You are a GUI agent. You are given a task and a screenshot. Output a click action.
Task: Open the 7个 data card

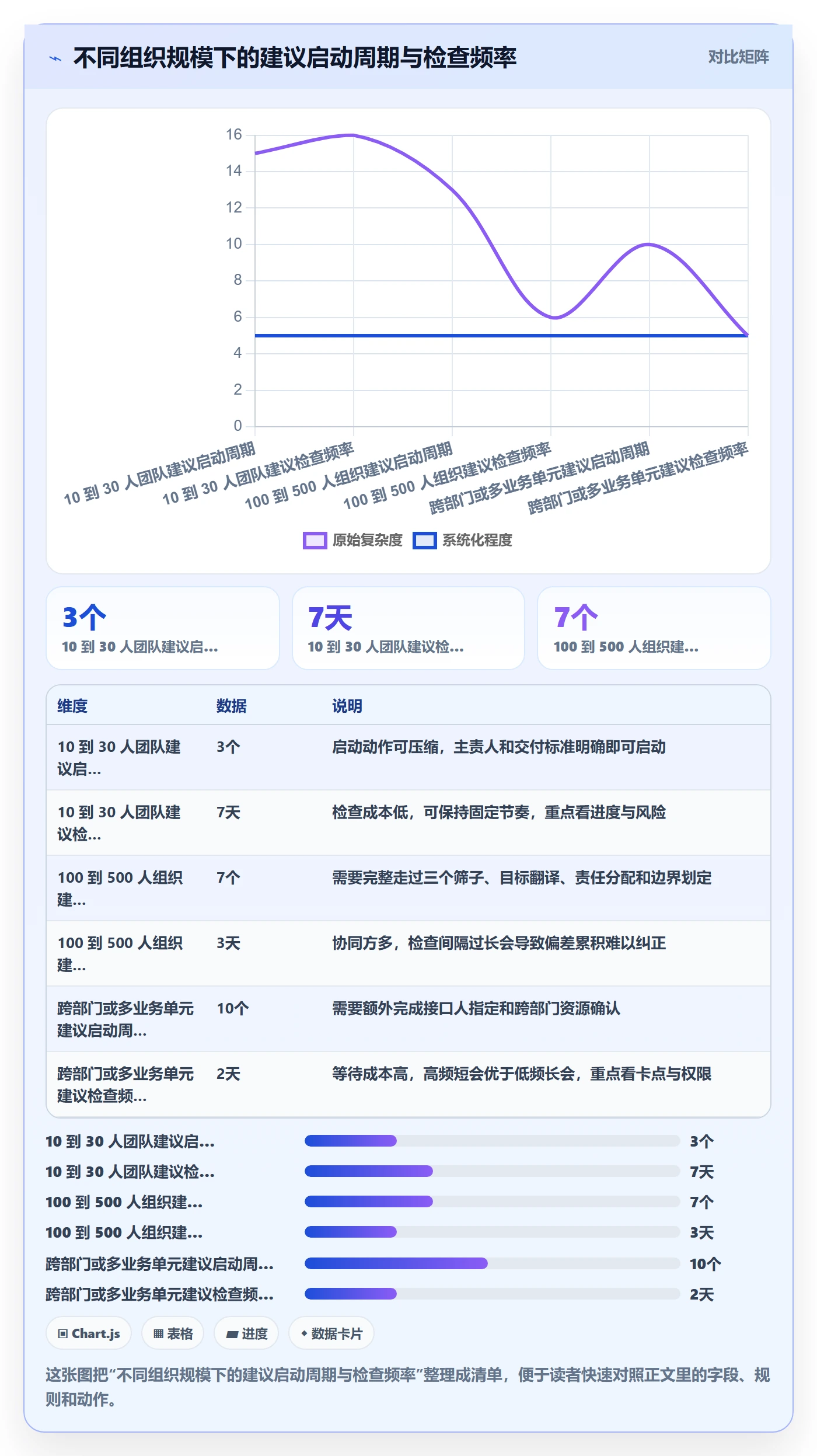point(654,628)
